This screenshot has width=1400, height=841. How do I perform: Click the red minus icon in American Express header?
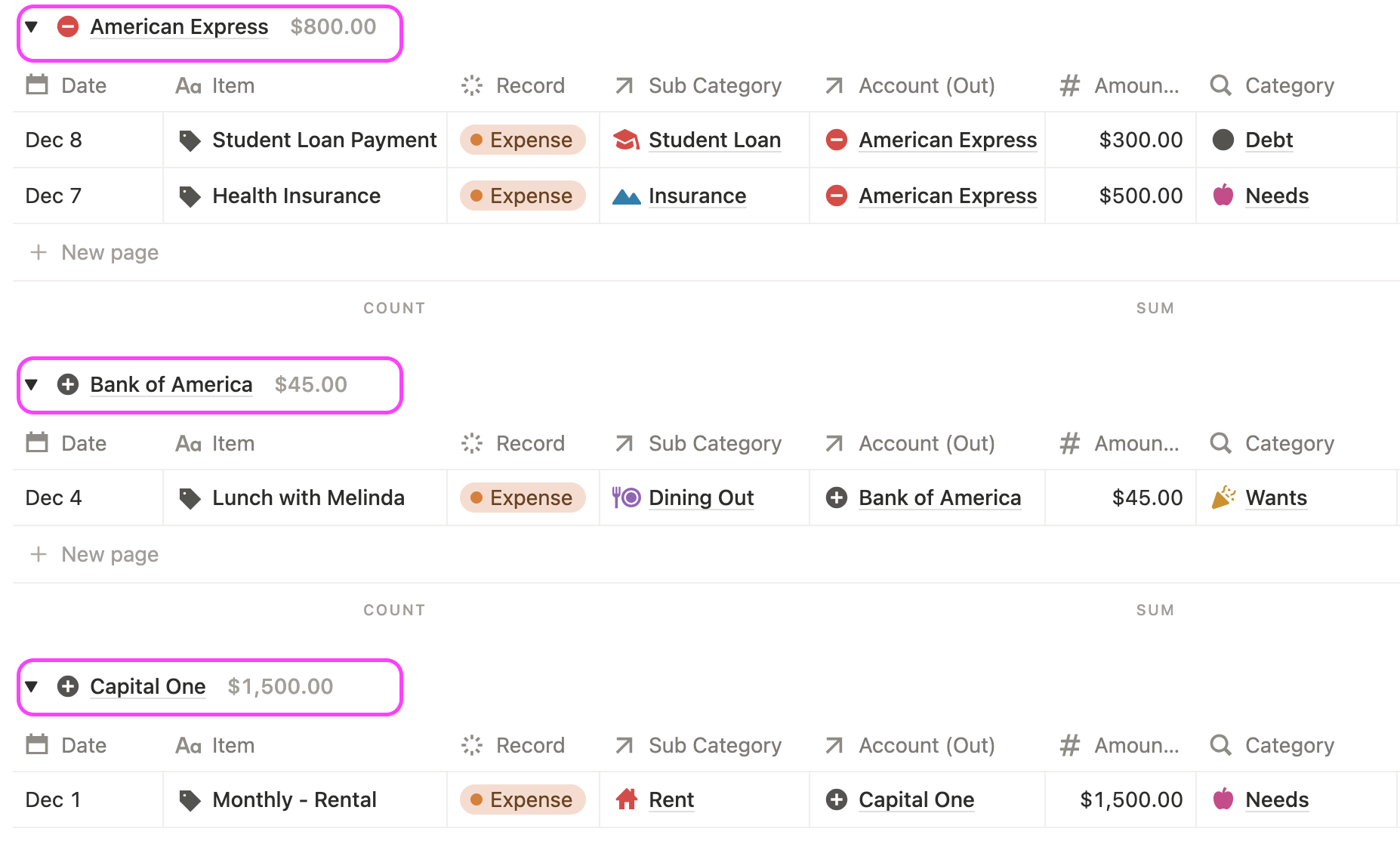68,27
